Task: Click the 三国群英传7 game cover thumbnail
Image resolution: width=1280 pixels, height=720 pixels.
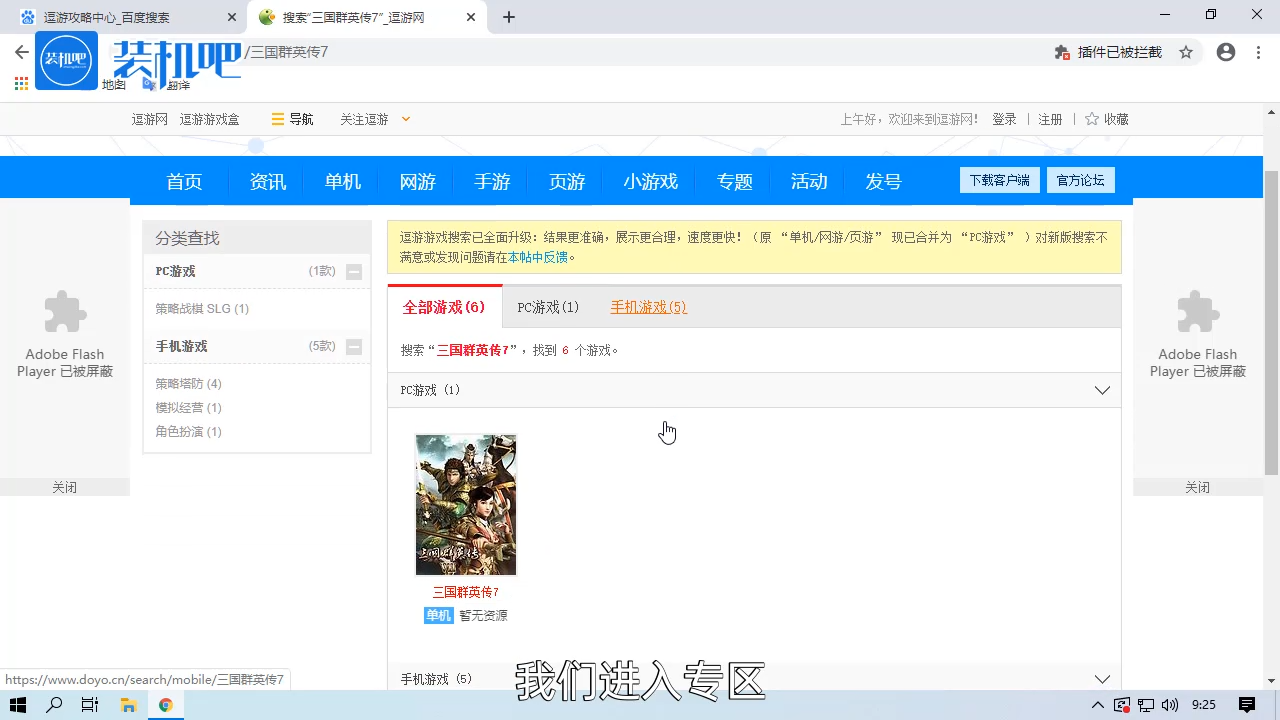Action: [x=465, y=504]
